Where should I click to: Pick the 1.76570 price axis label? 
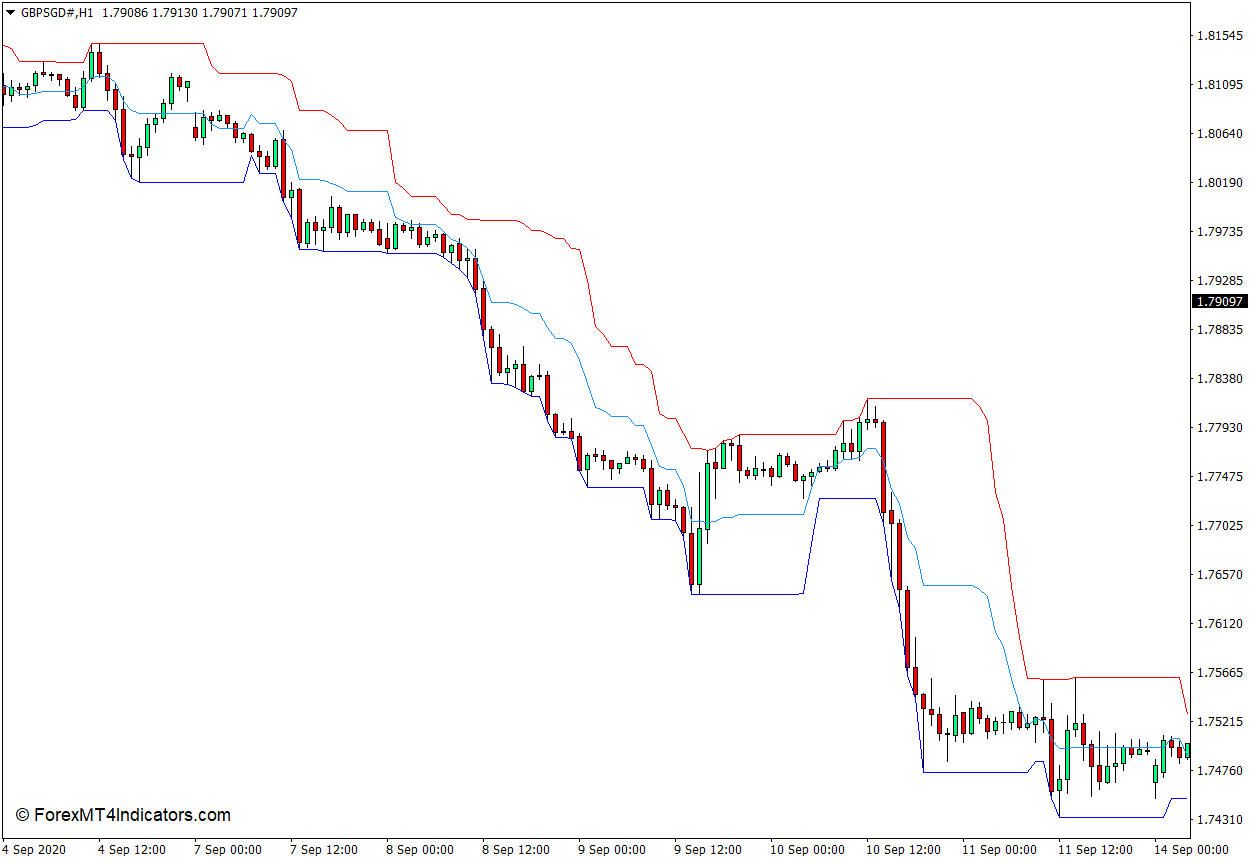point(1220,575)
